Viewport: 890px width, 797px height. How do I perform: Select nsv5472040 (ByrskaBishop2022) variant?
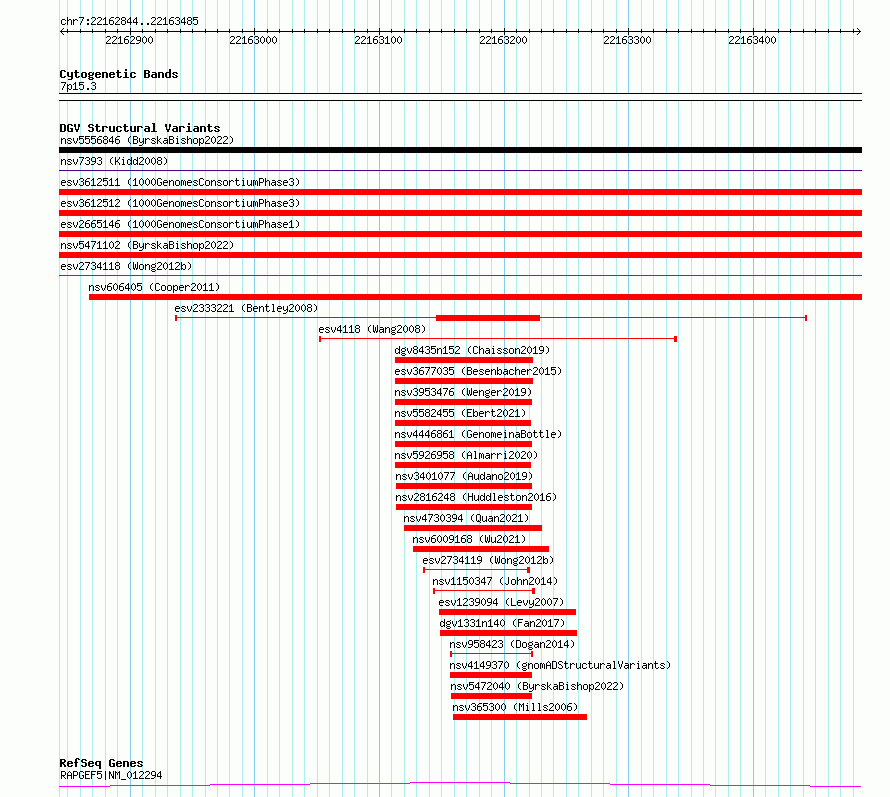click(x=537, y=686)
